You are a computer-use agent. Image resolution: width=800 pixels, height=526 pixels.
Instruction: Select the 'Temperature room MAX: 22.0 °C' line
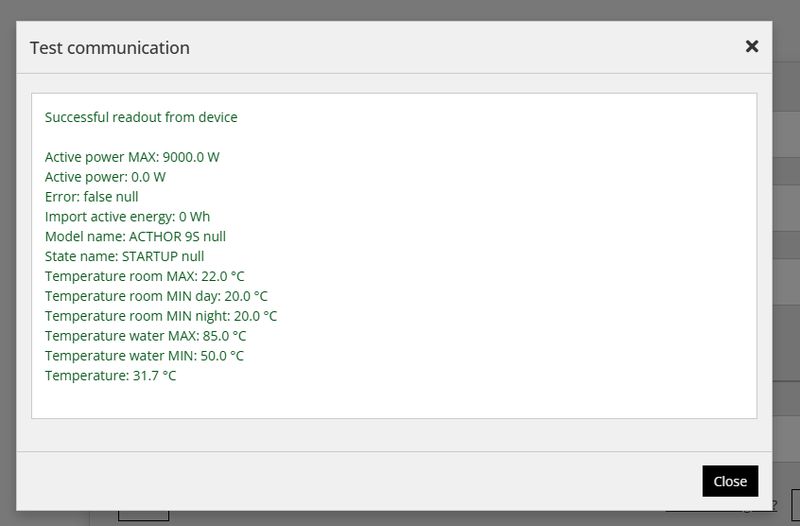click(144, 277)
